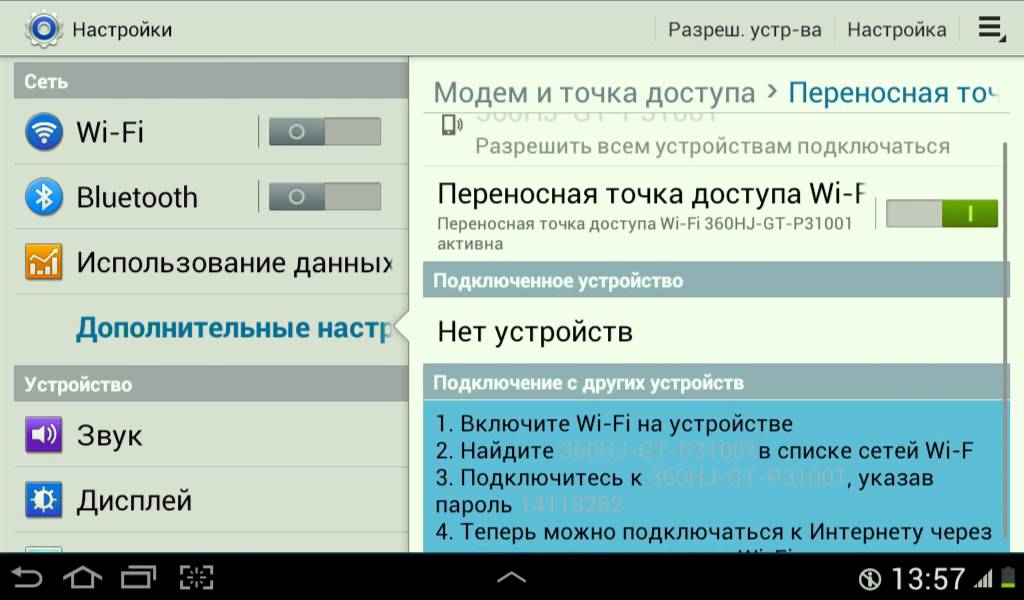This screenshot has width=1024, height=600.
Task: Tap instruction step 4 about Internet connection
Action: 713,532
